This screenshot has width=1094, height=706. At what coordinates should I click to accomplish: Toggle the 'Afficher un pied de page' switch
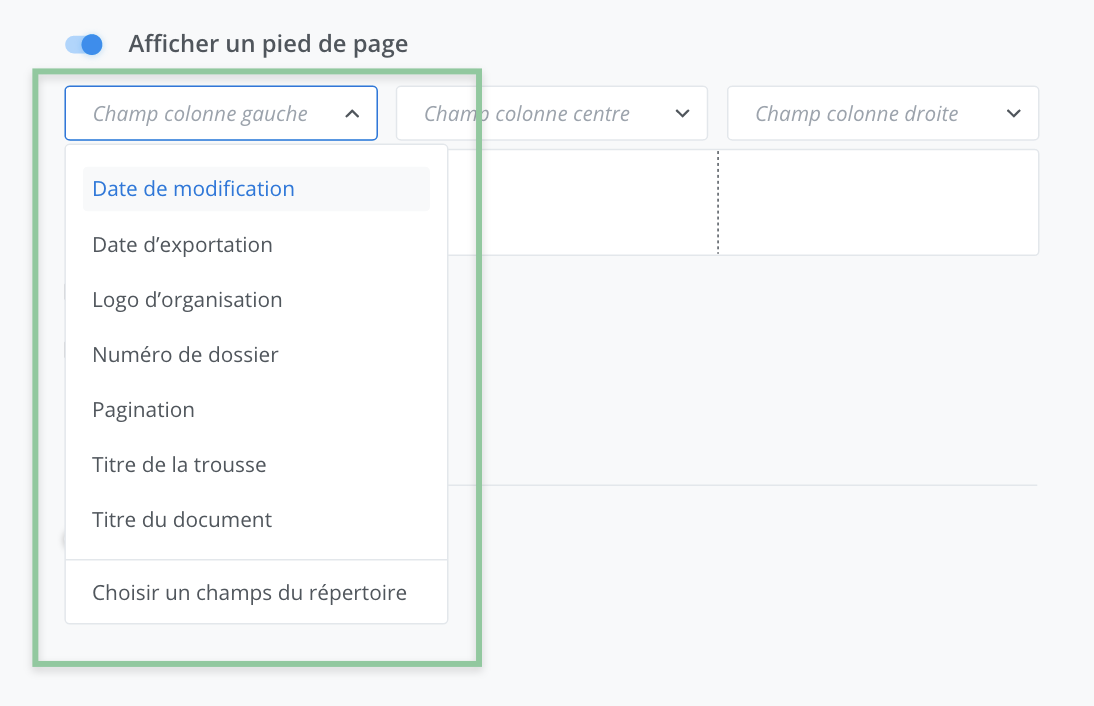pyautogui.click(x=84, y=44)
